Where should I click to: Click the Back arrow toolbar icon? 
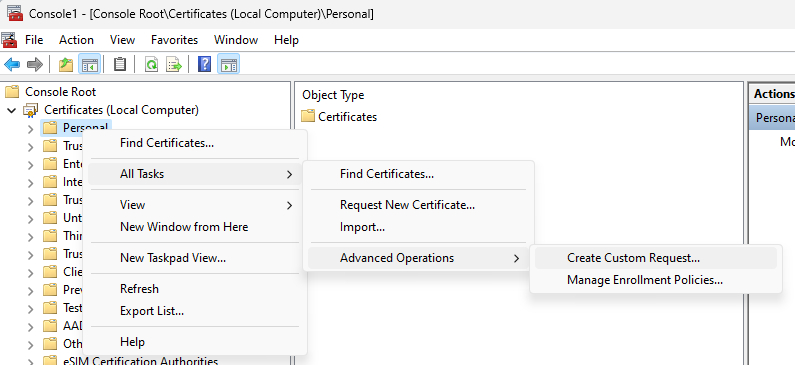(12, 64)
